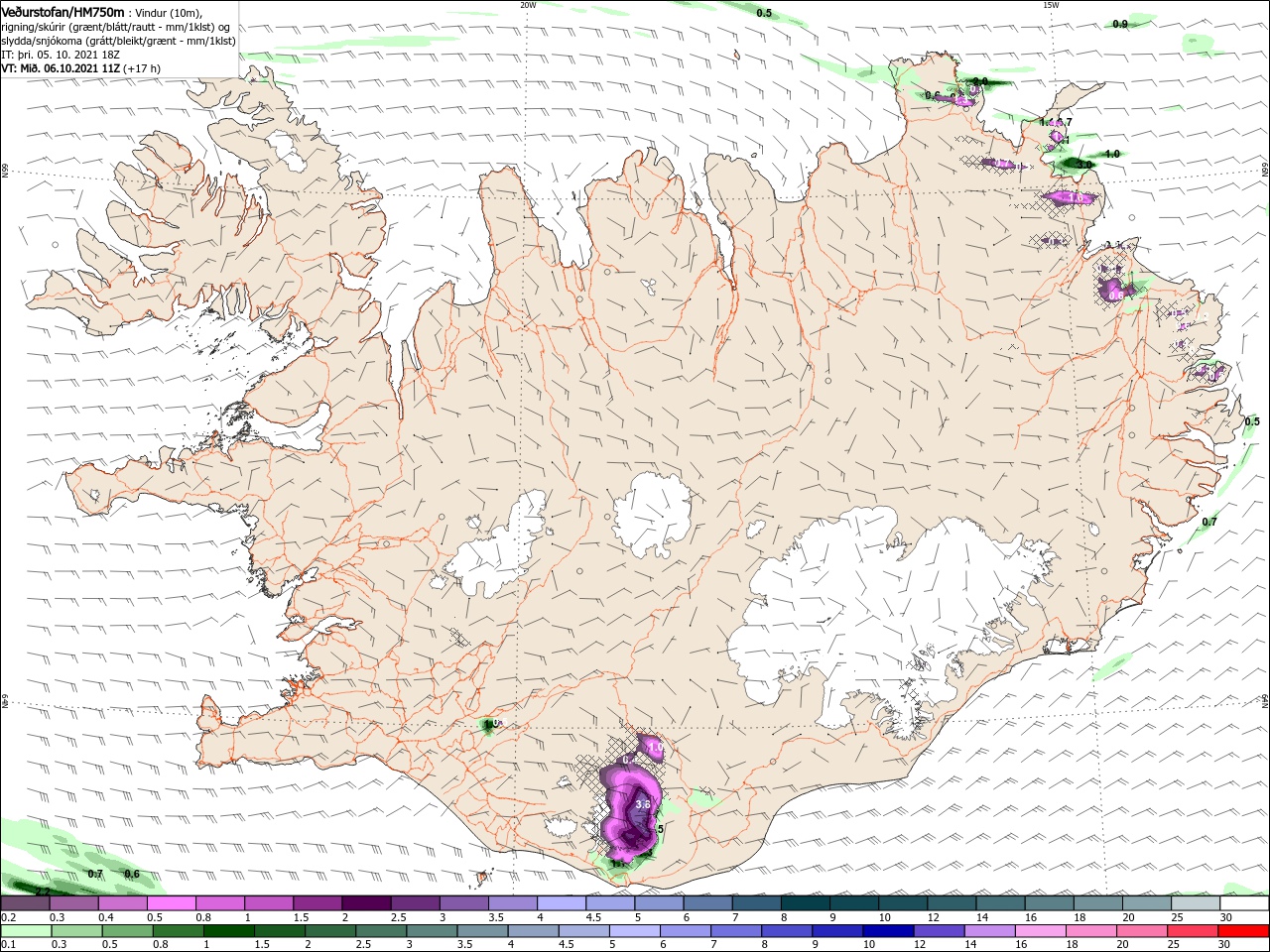Viewport: 1270px width, 952px height.
Task: Click the pale grey swatch labeled 25, upper legend
Action: (1196, 902)
